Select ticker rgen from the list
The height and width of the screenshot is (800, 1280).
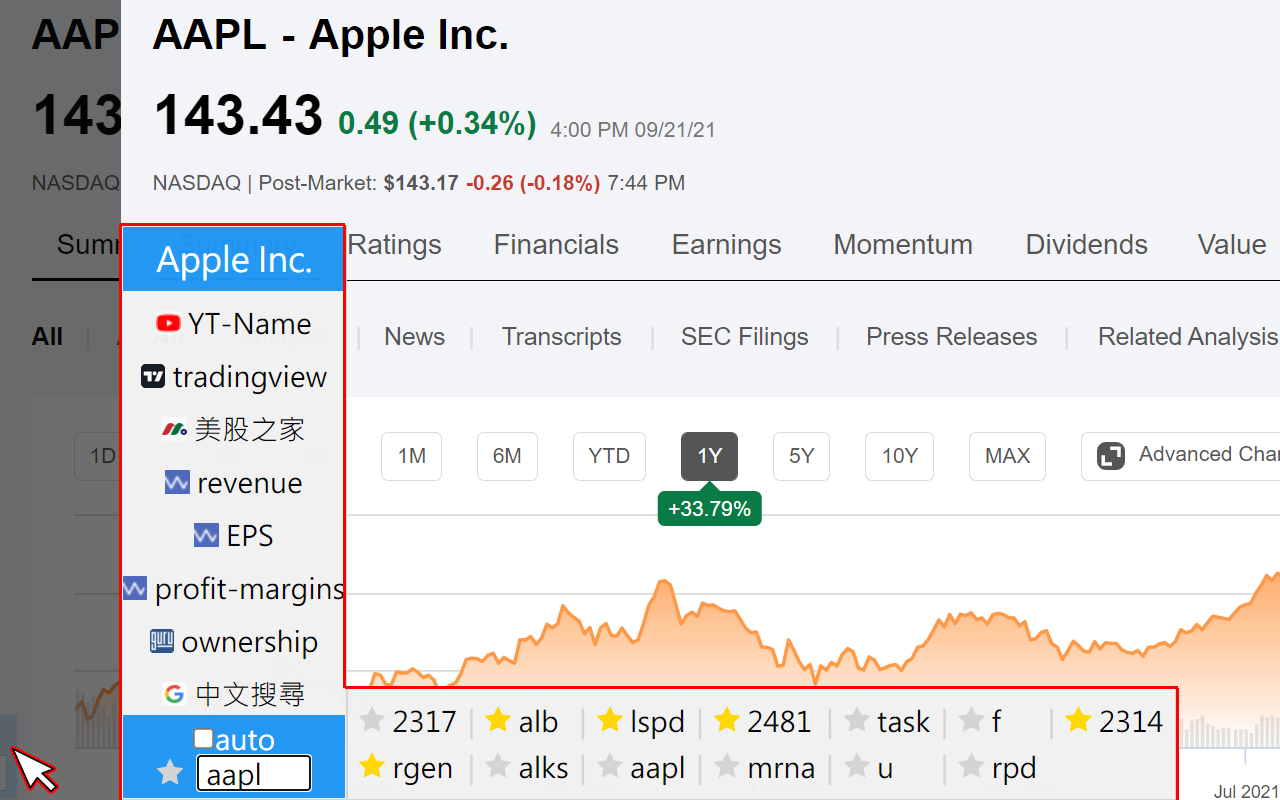423,769
